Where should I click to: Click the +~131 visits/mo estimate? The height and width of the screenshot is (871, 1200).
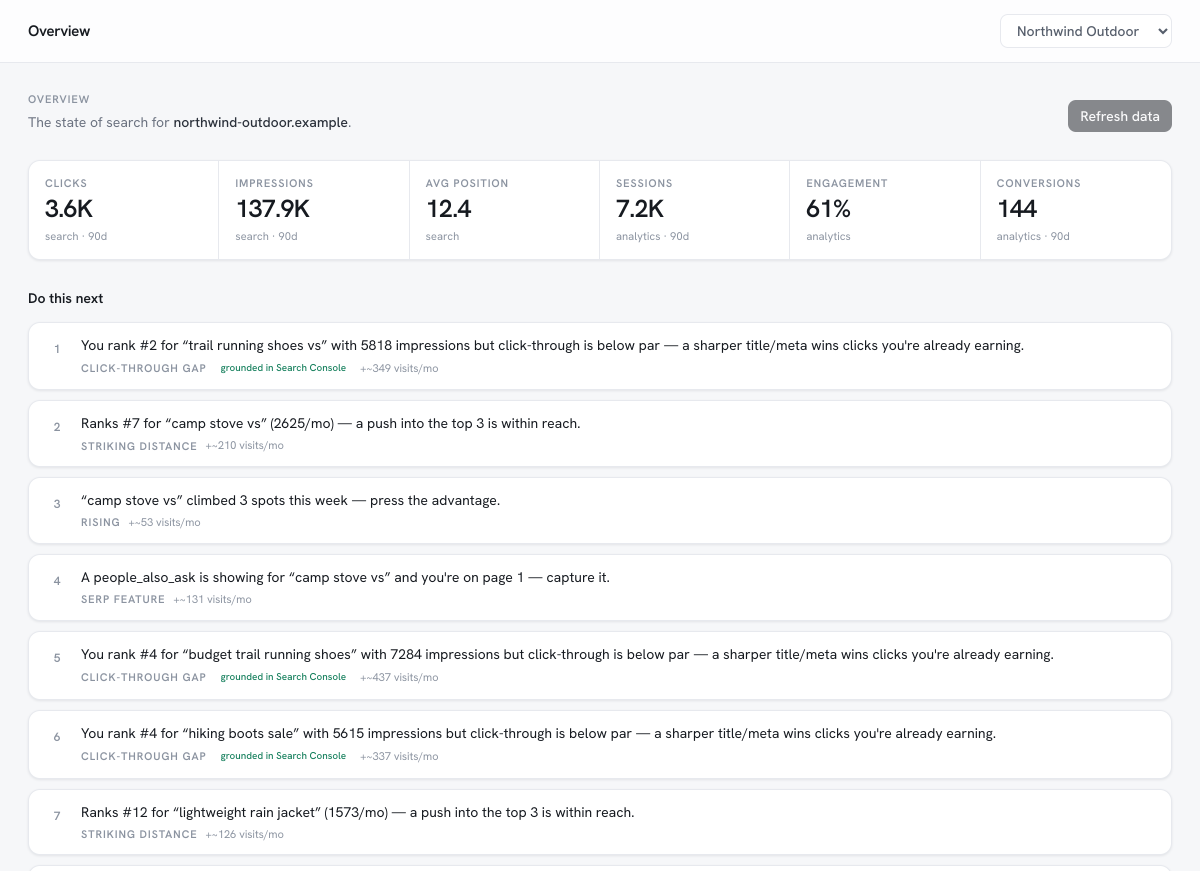(x=212, y=600)
